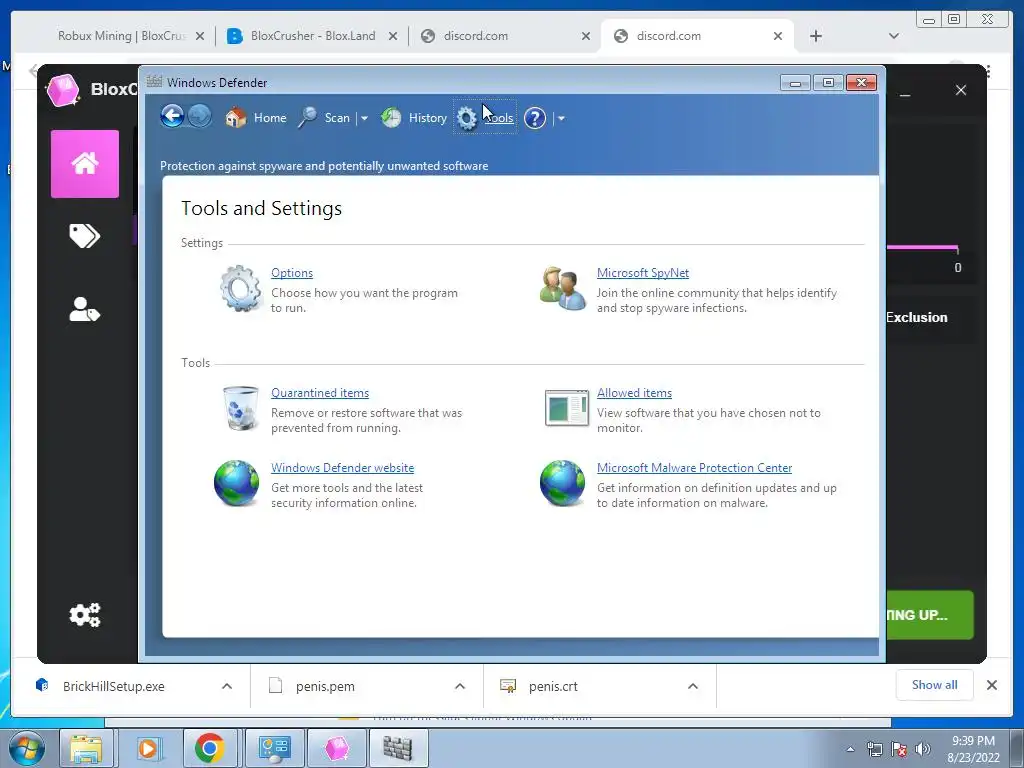Open History in Windows Defender
This screenshot has width=1024, height=768.
coord(414,118)
